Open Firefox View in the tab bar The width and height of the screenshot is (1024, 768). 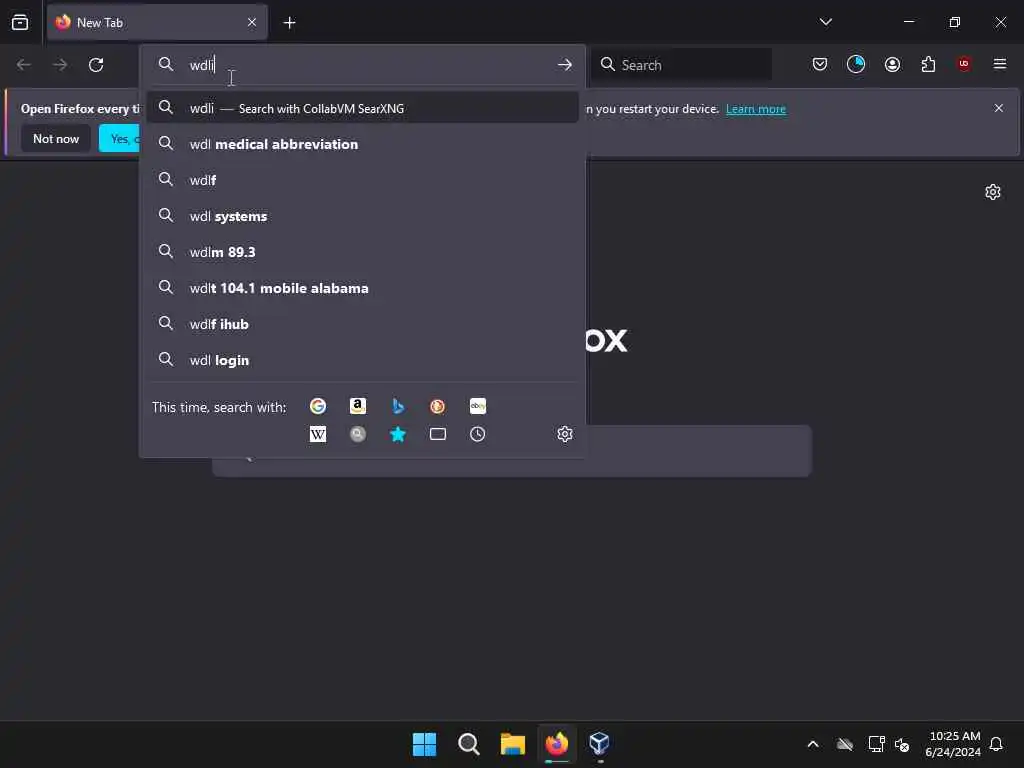pyautogui.click(x=20, y=22)
